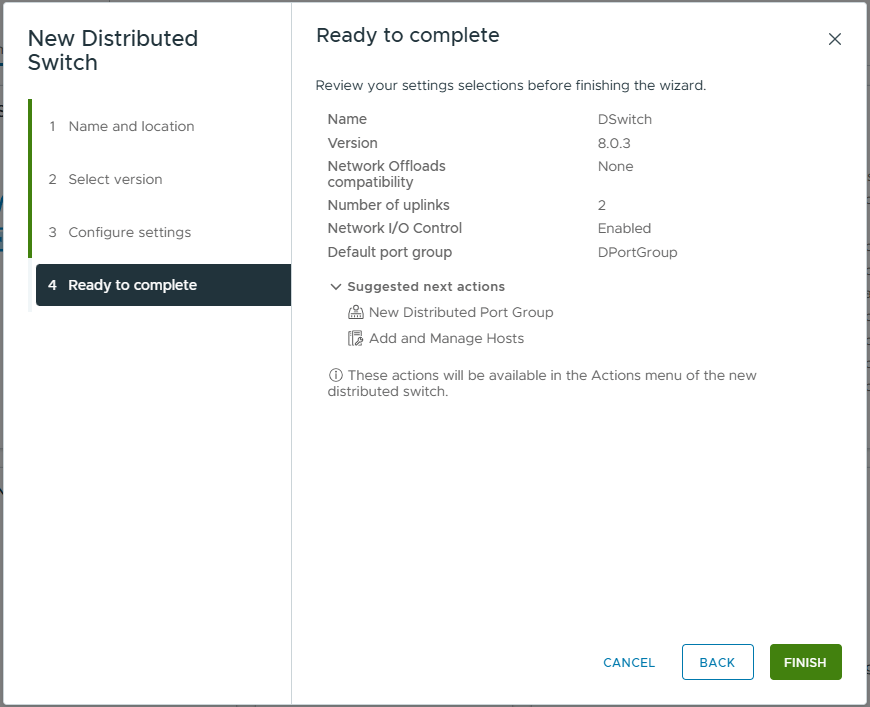
Task: Click the Suggested next actions label
Action: click(x=426, y=287)
